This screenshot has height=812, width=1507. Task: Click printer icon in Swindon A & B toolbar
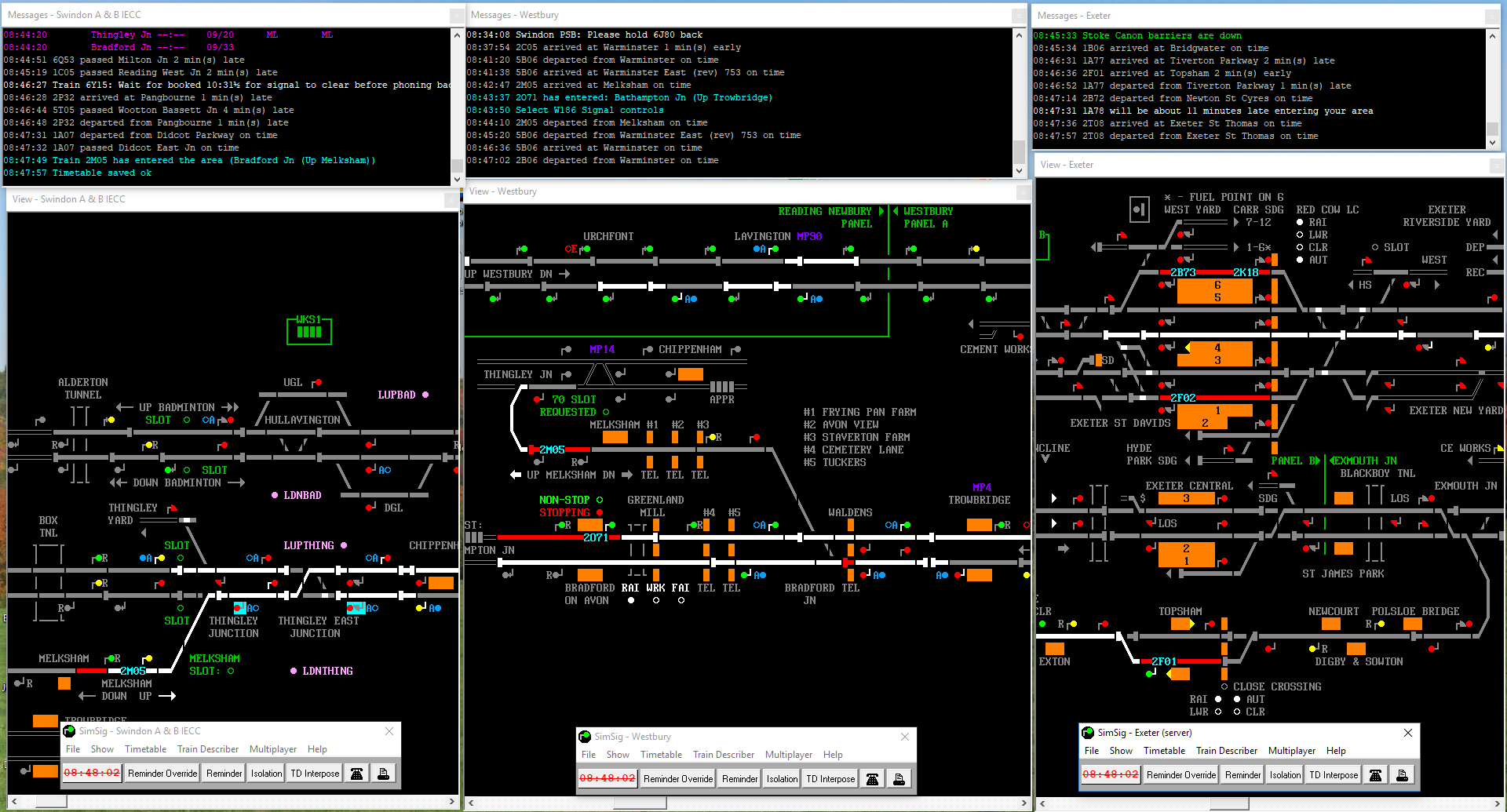(x=383, y=774)
